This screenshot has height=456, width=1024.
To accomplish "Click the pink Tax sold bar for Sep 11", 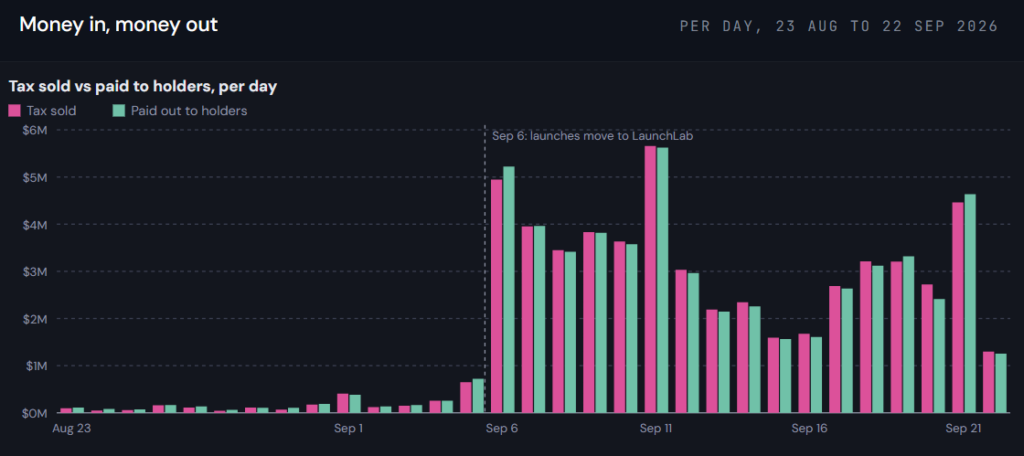I will click(x=650, y=280).
